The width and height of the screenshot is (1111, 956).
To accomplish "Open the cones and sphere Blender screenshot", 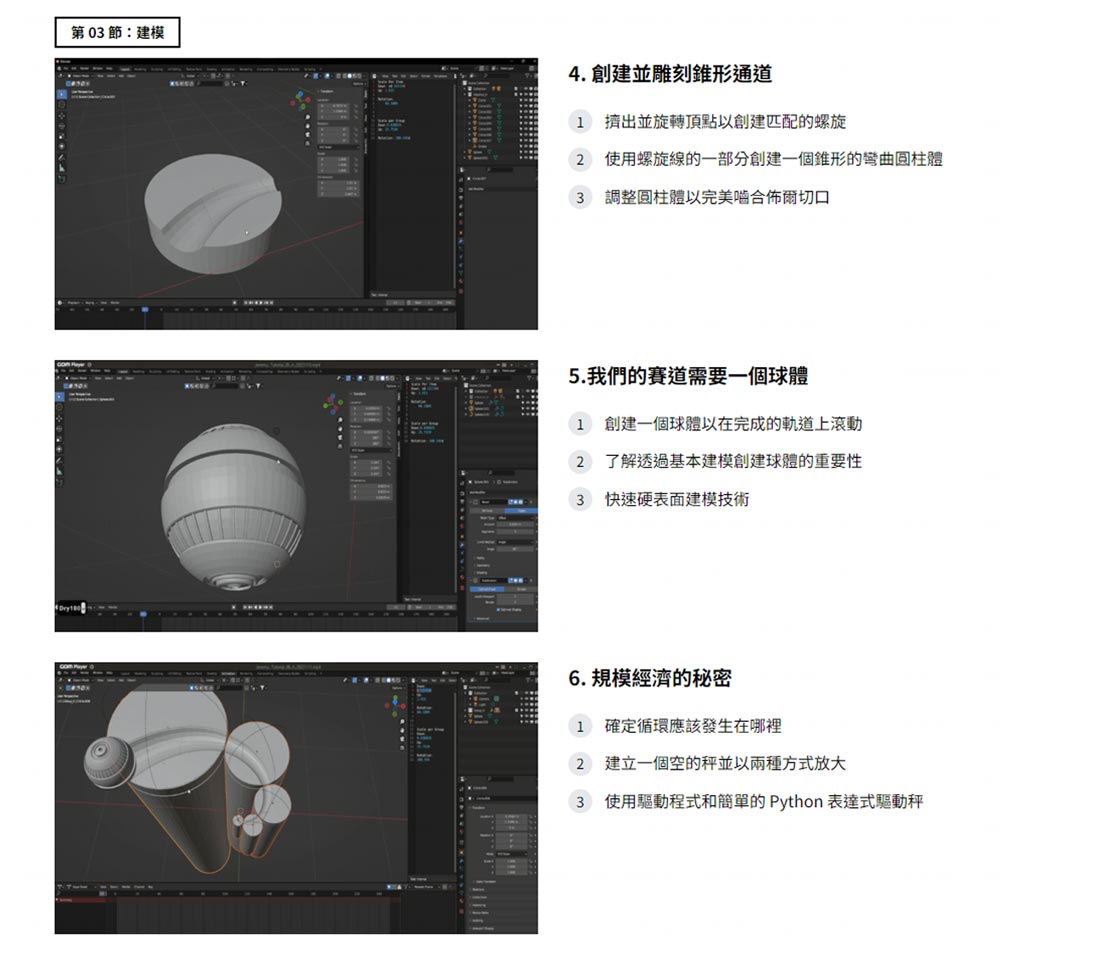I will [x=296, y=798].
